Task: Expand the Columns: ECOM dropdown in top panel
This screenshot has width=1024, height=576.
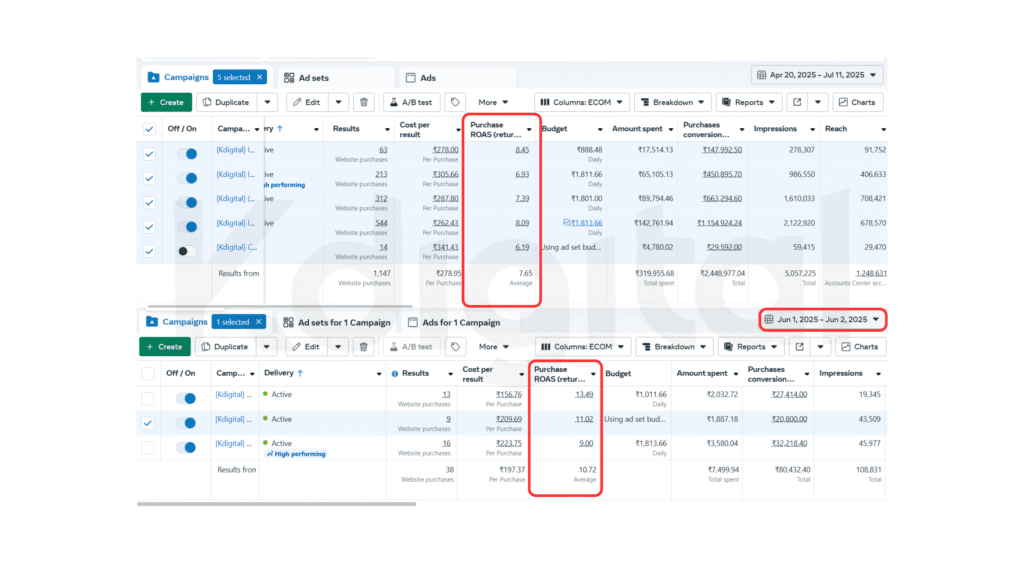Action: (583, 102)
